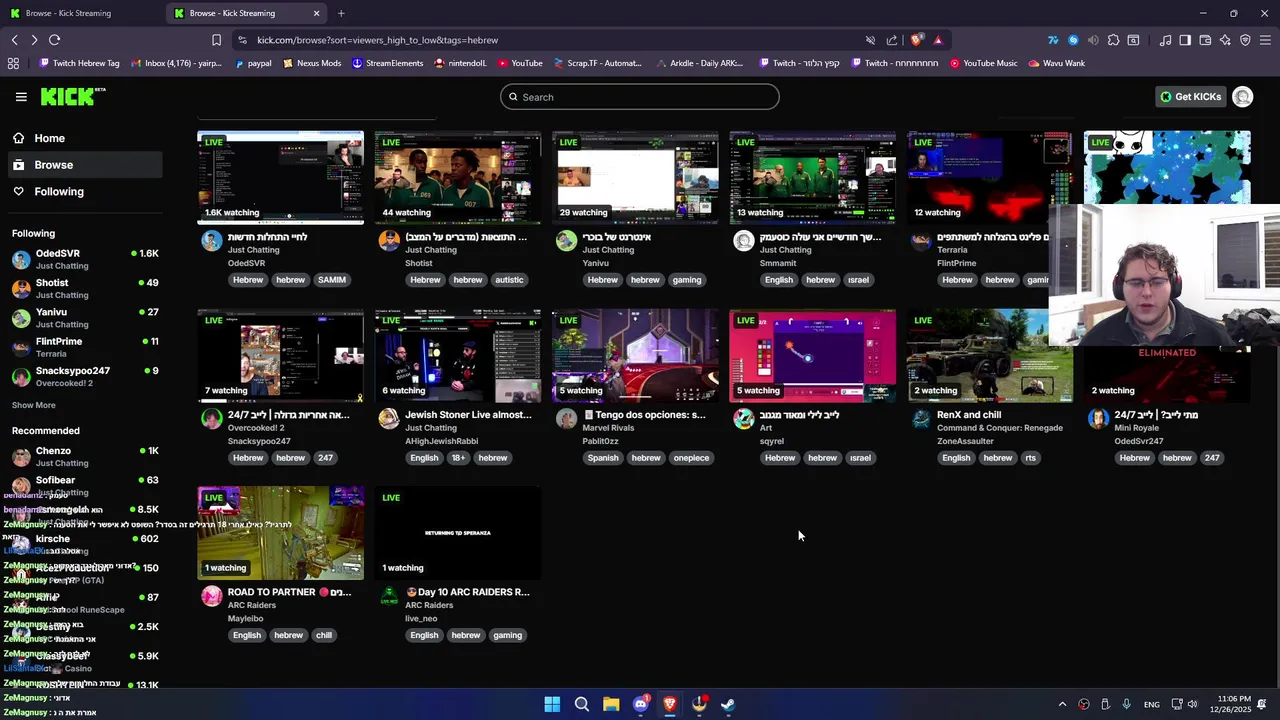Open sqyrel's channel avatar in the grid
The image size is (1280, 720).
click(743, 418)
